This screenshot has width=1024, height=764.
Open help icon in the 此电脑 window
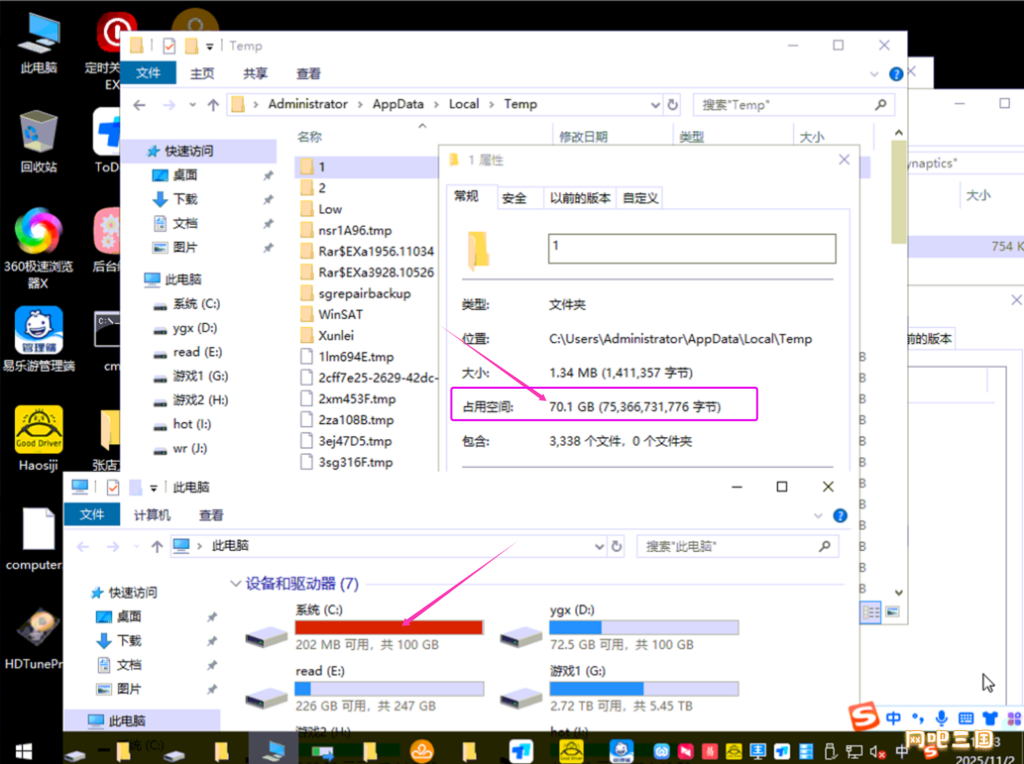[840, 515]
